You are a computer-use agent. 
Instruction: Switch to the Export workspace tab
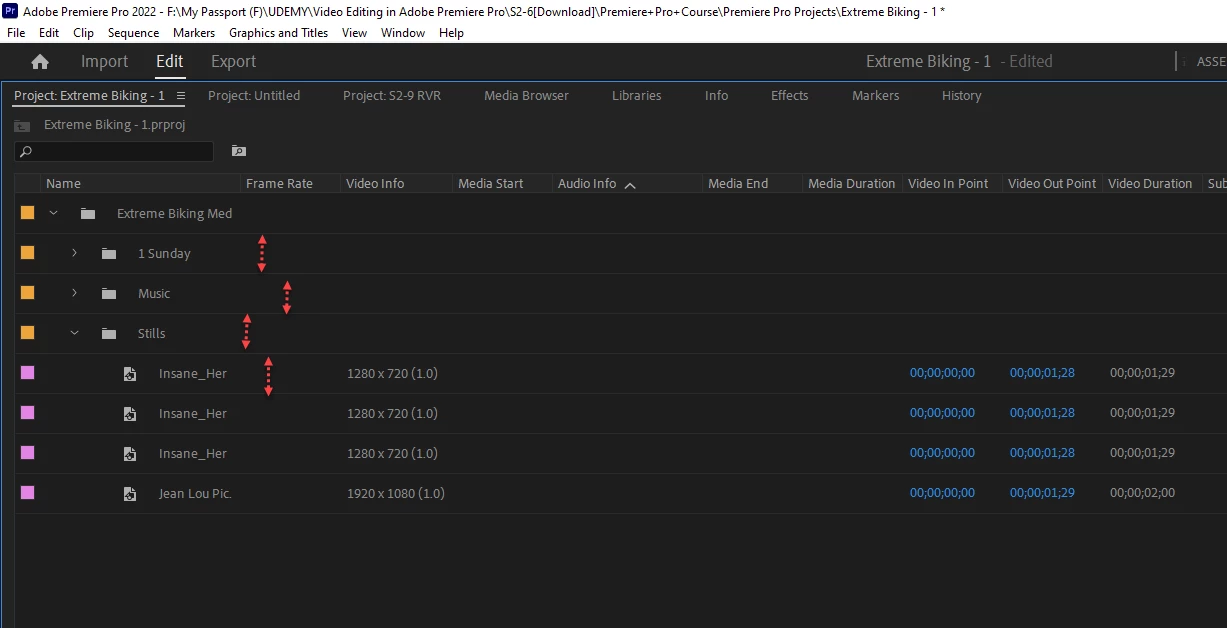(x=234, y=62)
